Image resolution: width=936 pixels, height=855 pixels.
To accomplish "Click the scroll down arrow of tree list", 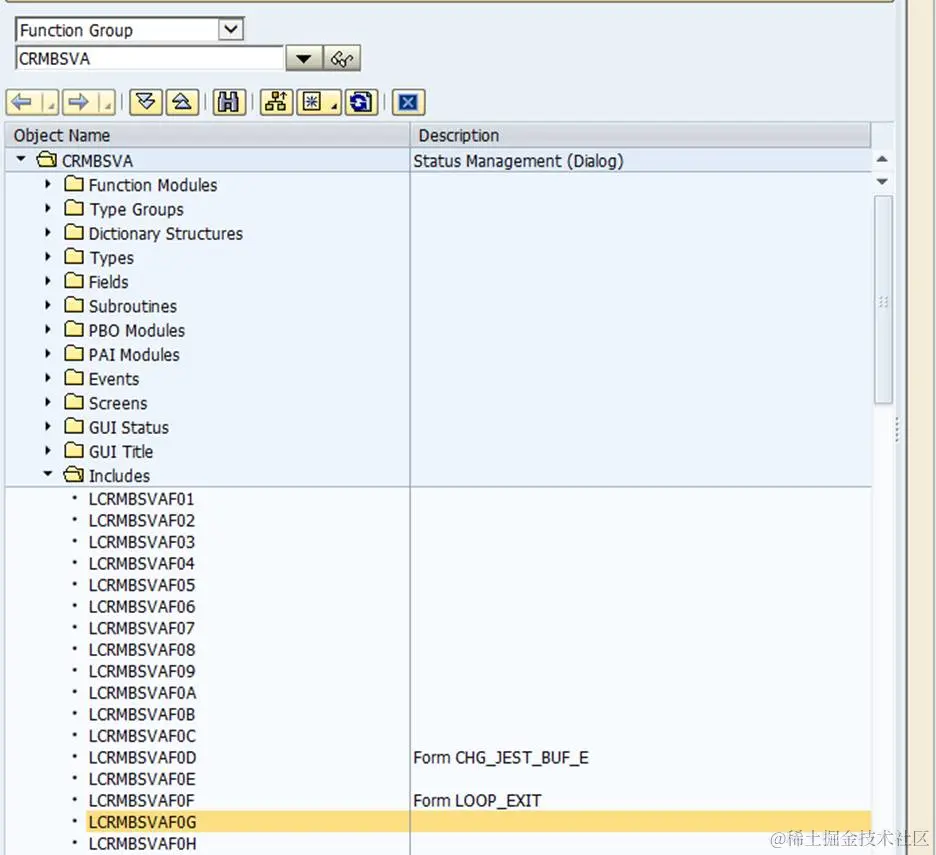I will click(x=882, y=181).
